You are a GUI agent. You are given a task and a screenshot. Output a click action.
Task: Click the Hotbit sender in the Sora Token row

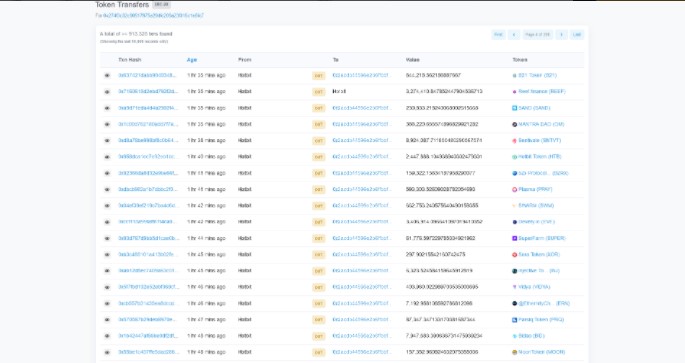point(245,255)
